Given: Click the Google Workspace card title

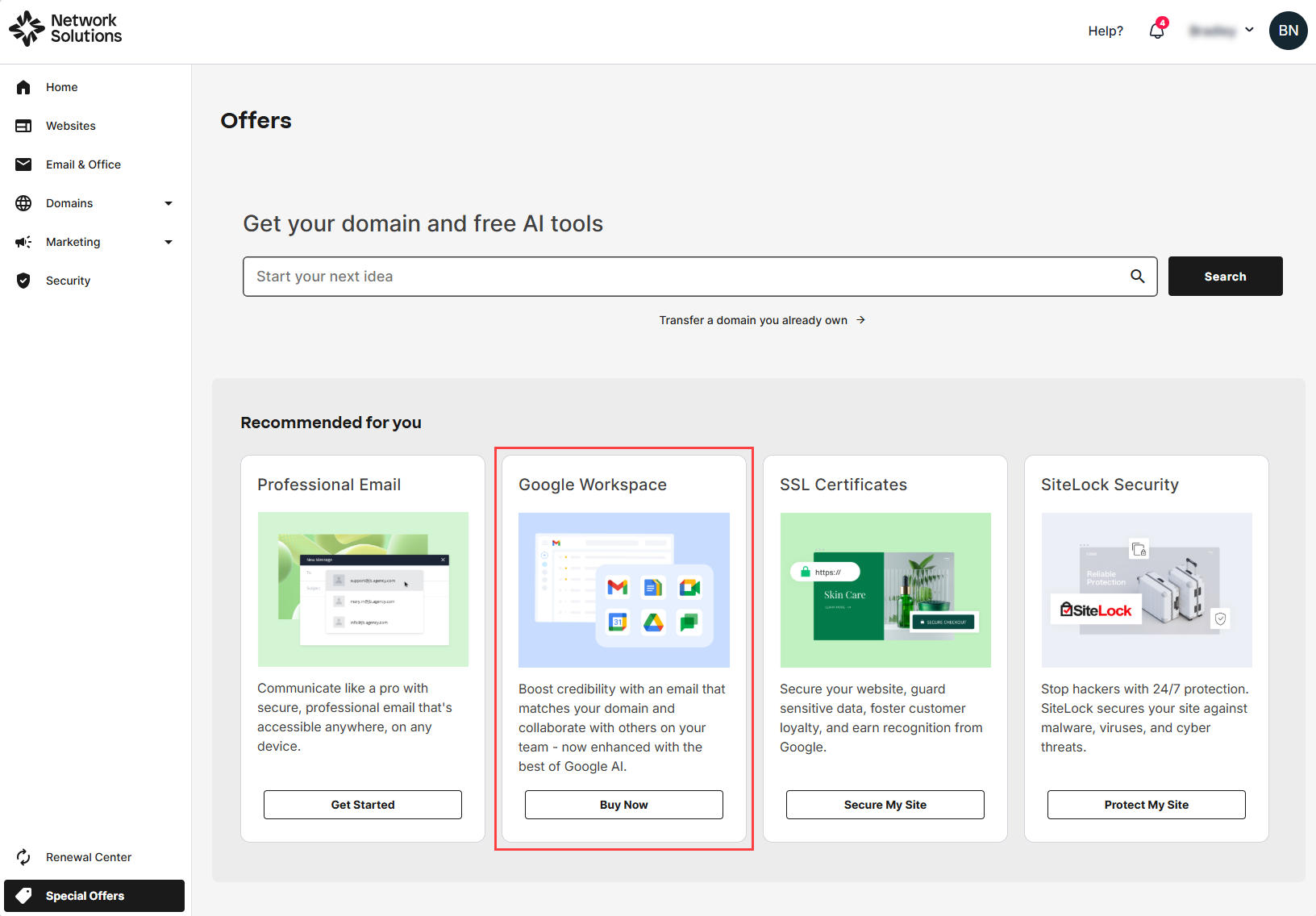Looking at the screenshot, I should pyautogui.click(x=593, y=485).
